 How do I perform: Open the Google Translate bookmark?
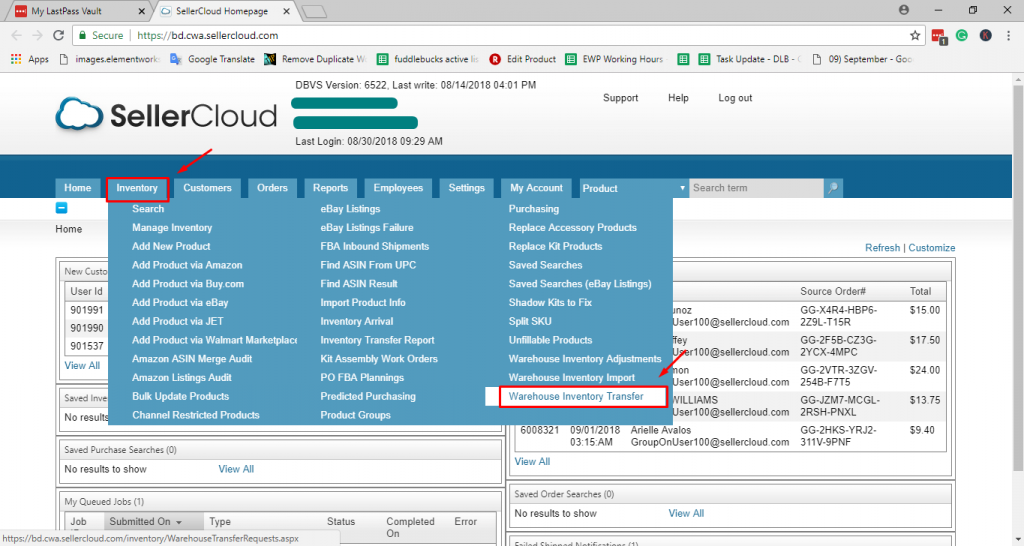(x=212, y=59)
